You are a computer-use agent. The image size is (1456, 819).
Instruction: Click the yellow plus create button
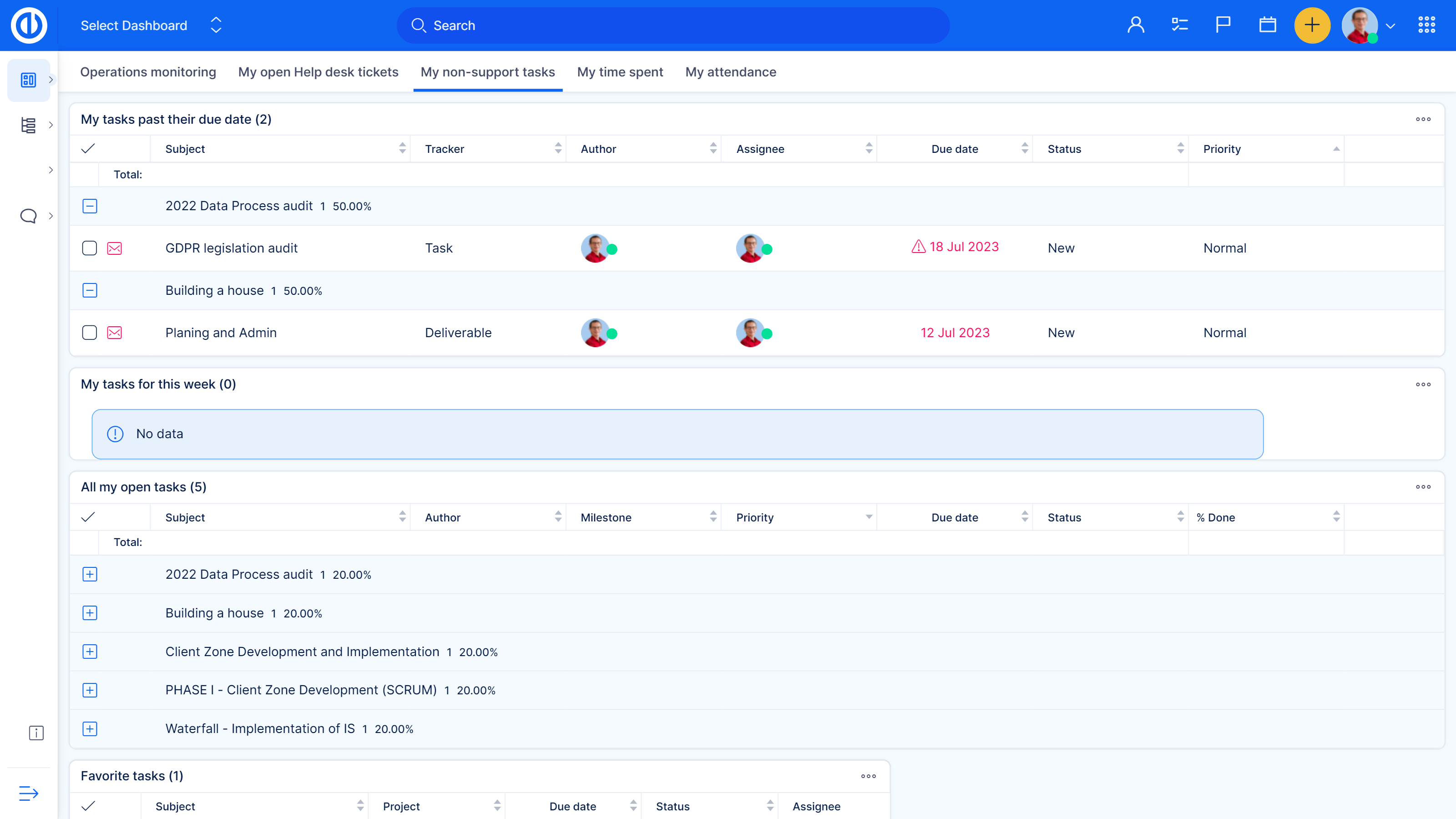[1311, 25]
